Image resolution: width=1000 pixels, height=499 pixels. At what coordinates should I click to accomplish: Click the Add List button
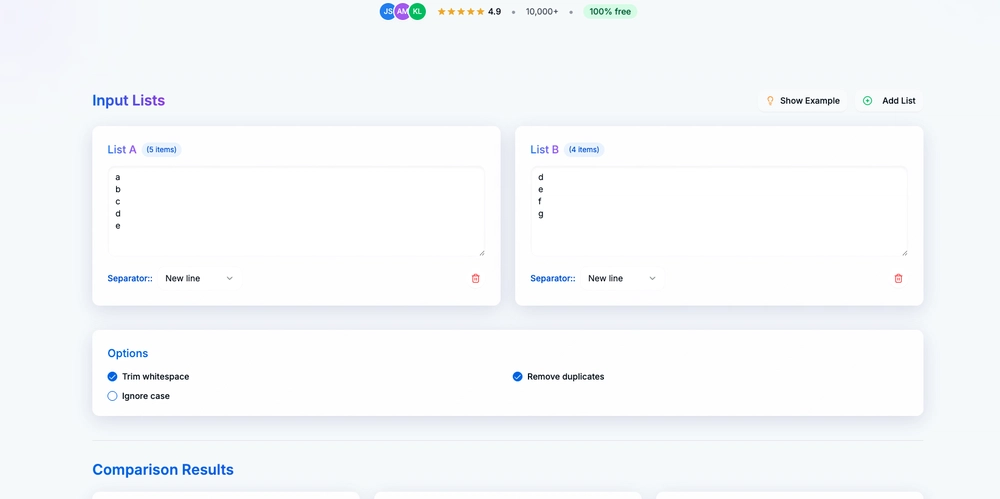pyautogui.click(x=889, y=101)
